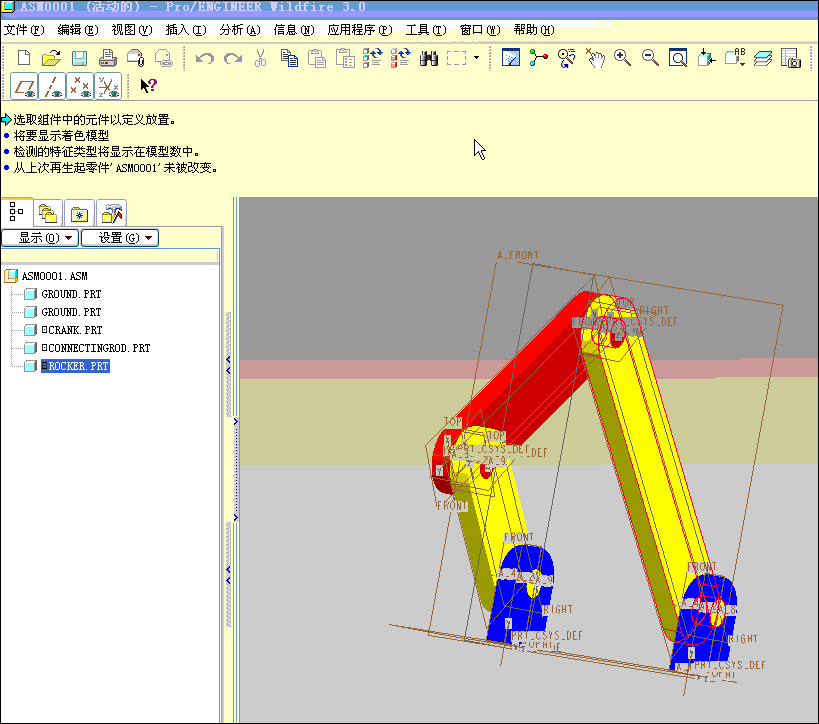Open the layers icon
Image resolution: width=819 pixels, height=724 pixels.
click(763, 58)
